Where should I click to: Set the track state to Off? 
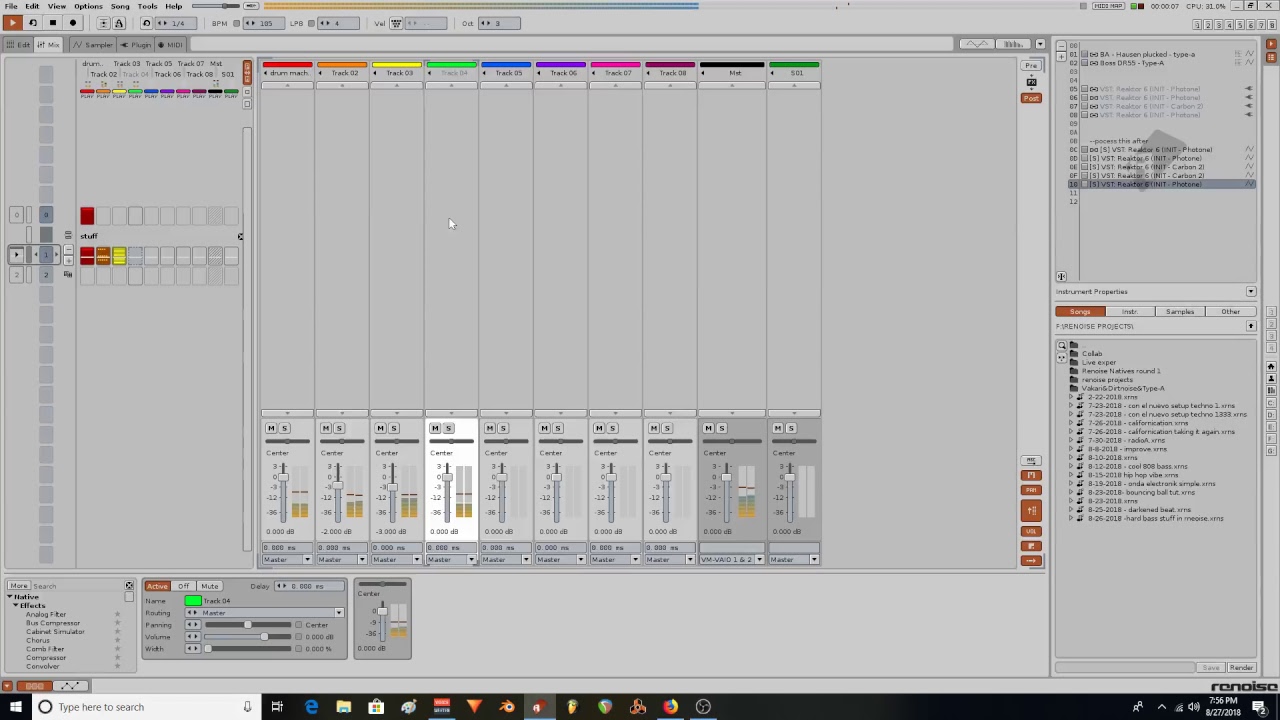pos(183,586)
